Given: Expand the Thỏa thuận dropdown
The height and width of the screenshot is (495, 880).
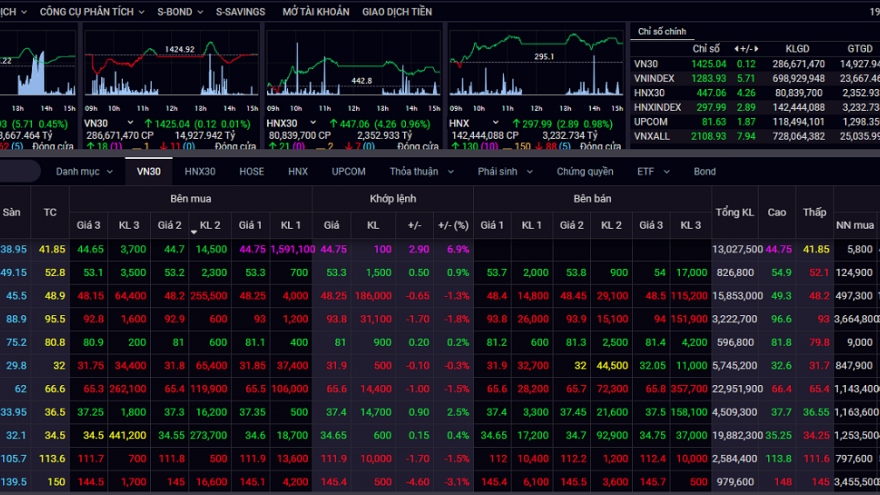Looking at the screenshot, I should [x=421, y=172].
